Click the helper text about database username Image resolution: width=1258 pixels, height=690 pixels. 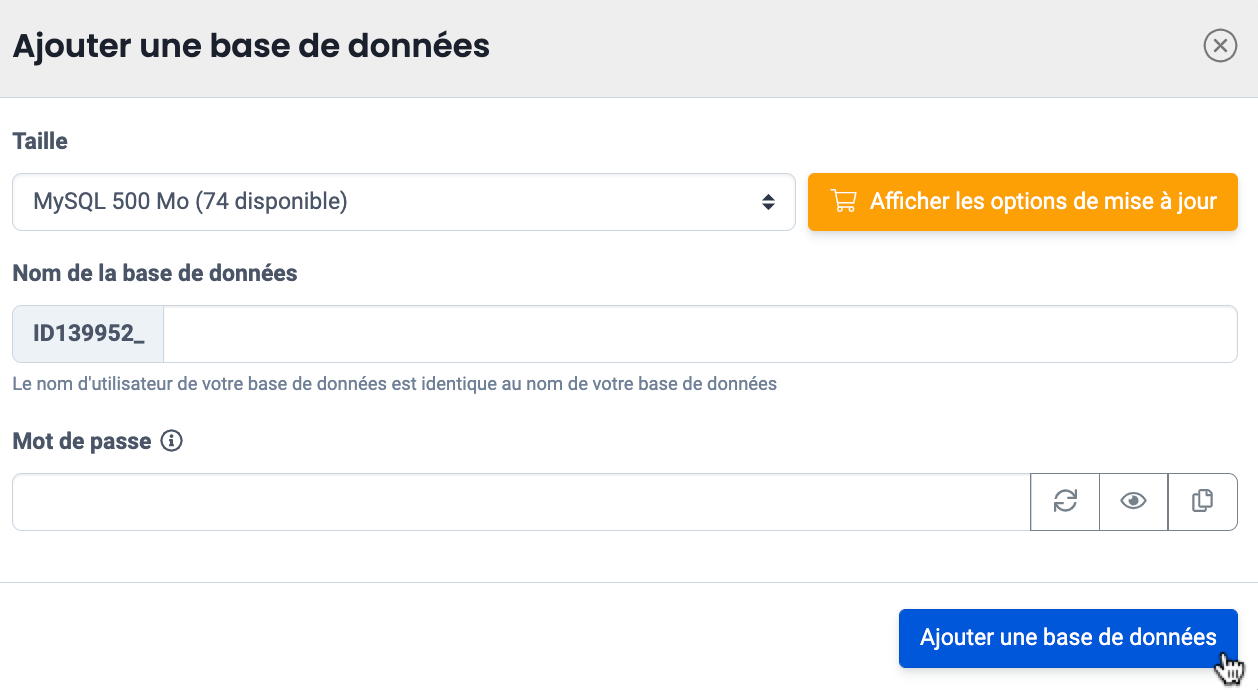point(394,384)
